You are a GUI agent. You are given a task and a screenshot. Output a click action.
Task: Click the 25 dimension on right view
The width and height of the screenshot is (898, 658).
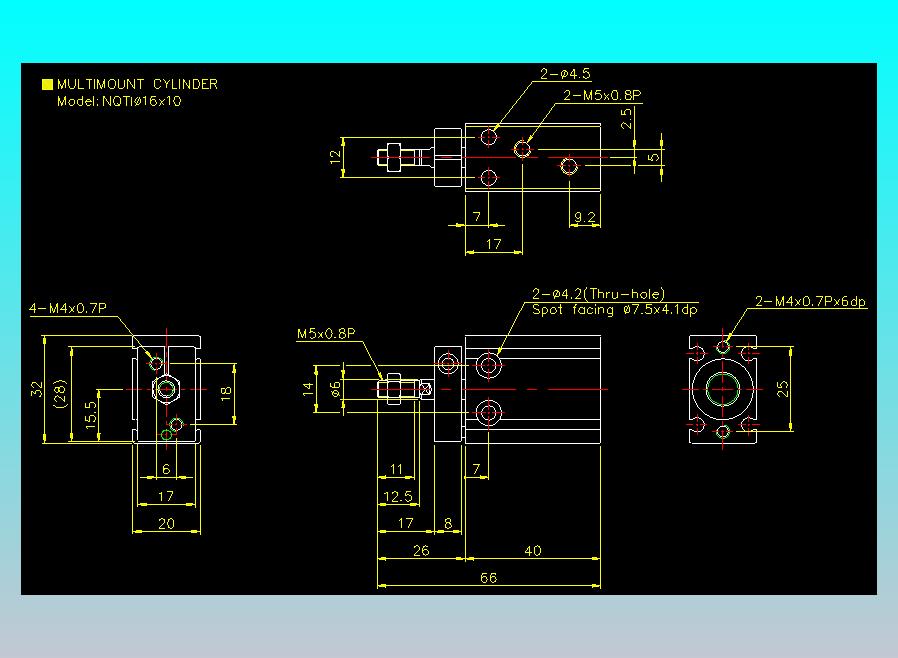[x=782, y=389]
